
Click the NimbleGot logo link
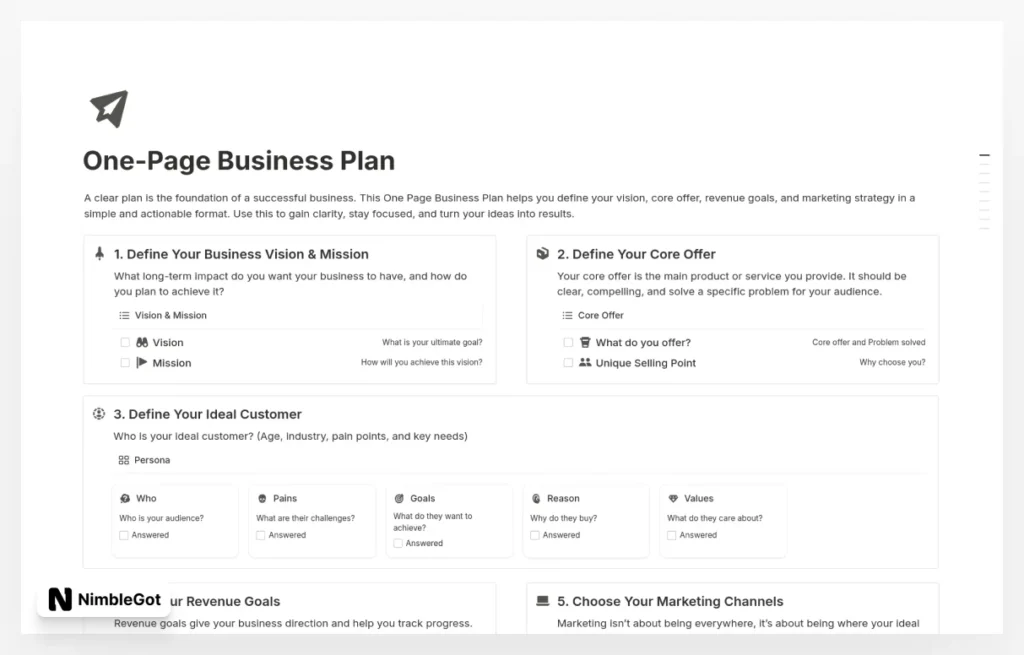pos(104,600)
